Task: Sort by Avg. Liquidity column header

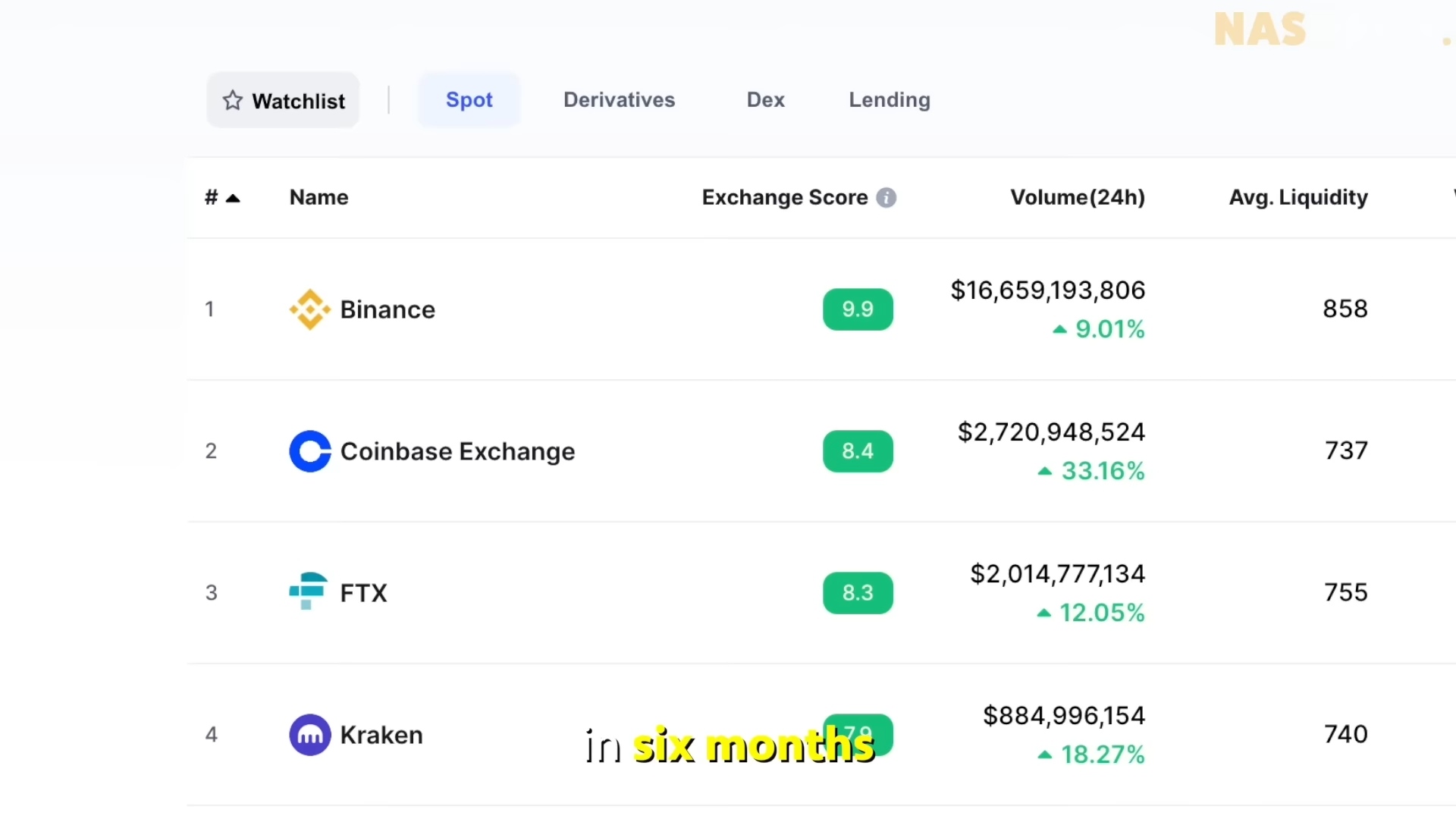Action: pos(1298,198)
